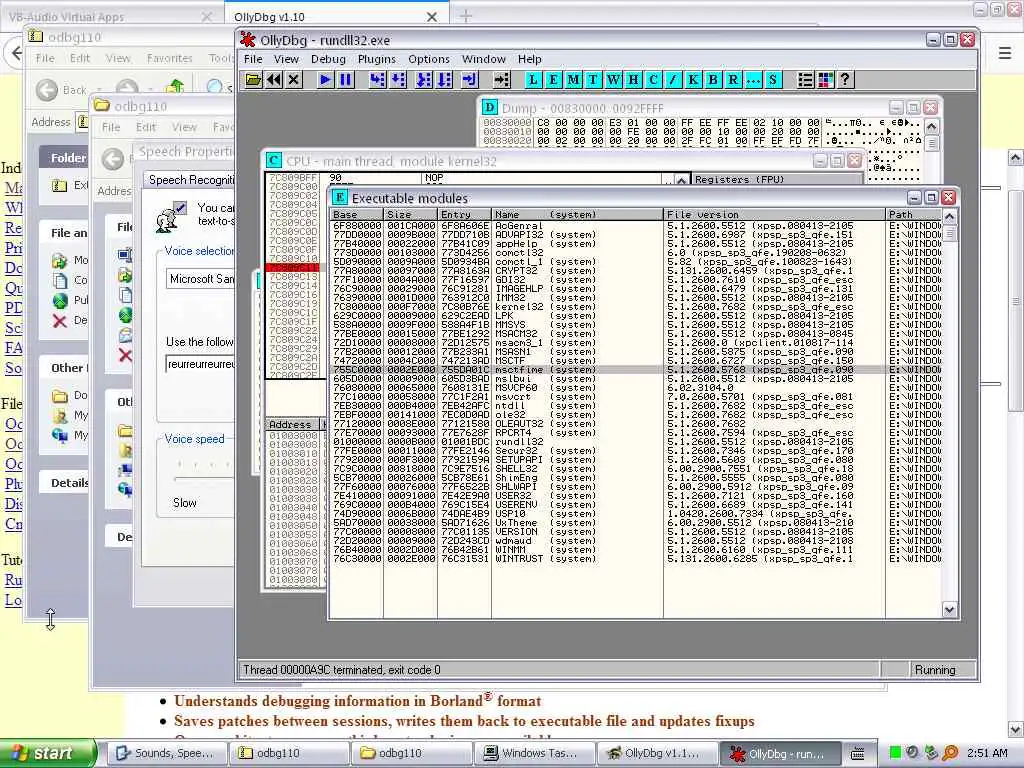Image resolution: width=1024 pixels, height=768 pixels.
Task: Open Debugging options via the list icon
Action: [x=805, y=80]
